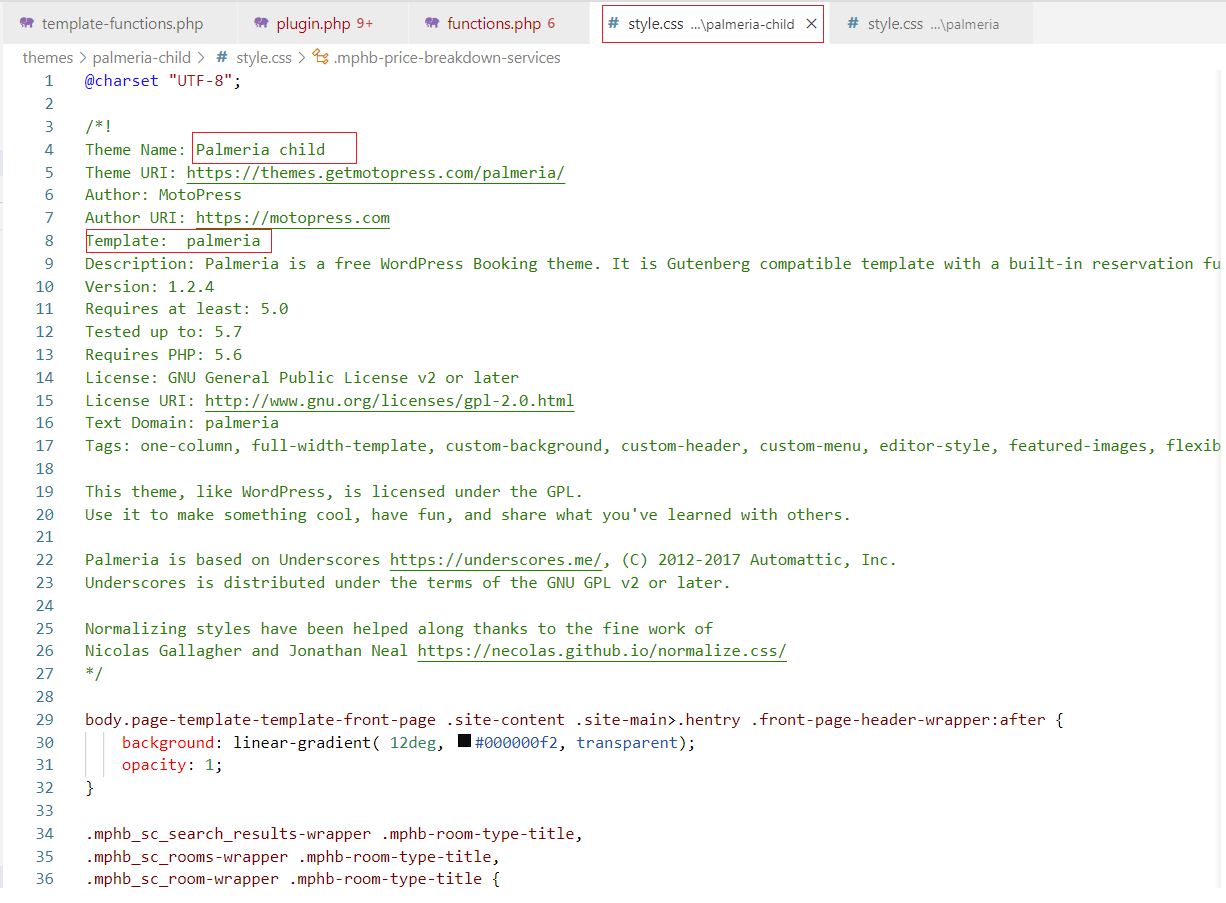Click line number 8 in gutter
This screenshot has height=903, width=1226.
[49, 241]
